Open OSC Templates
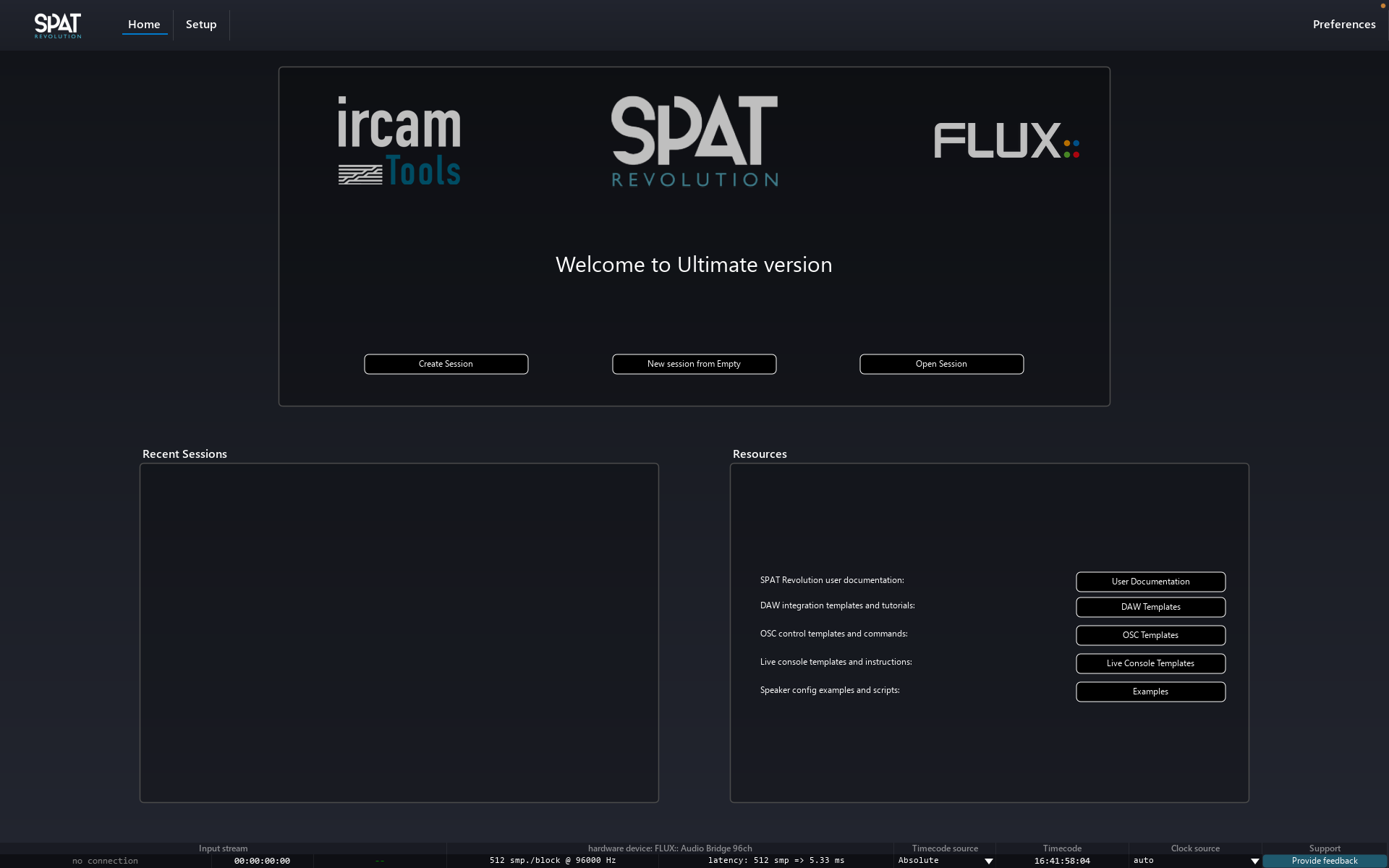 pos(1150,635)
